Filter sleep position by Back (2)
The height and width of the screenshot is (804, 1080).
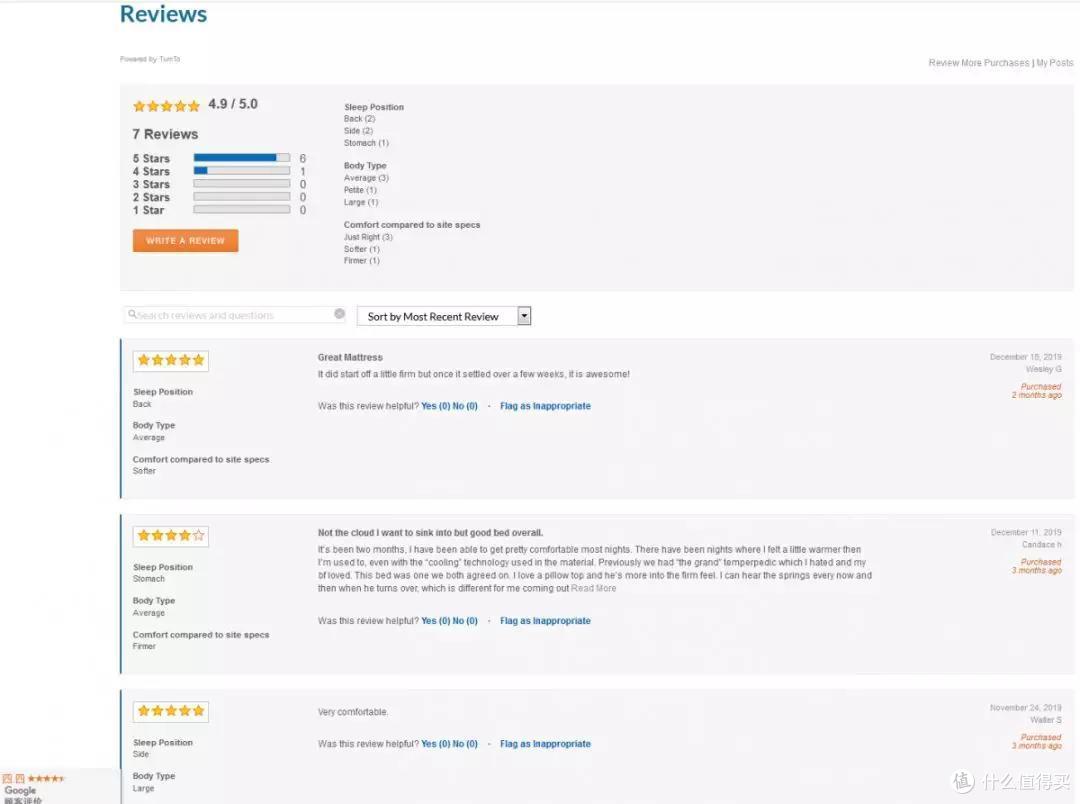tap(360, 119)
